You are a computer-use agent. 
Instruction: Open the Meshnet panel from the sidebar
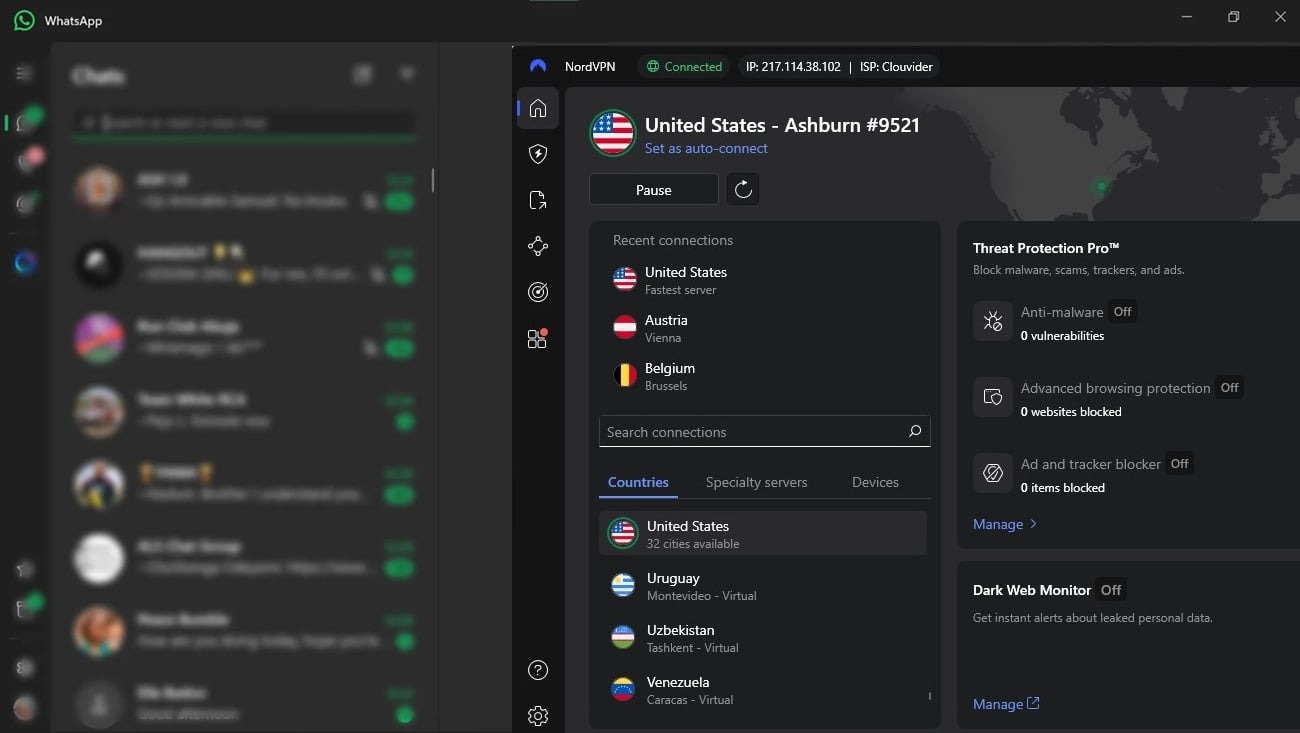click(x=538, y=246)
